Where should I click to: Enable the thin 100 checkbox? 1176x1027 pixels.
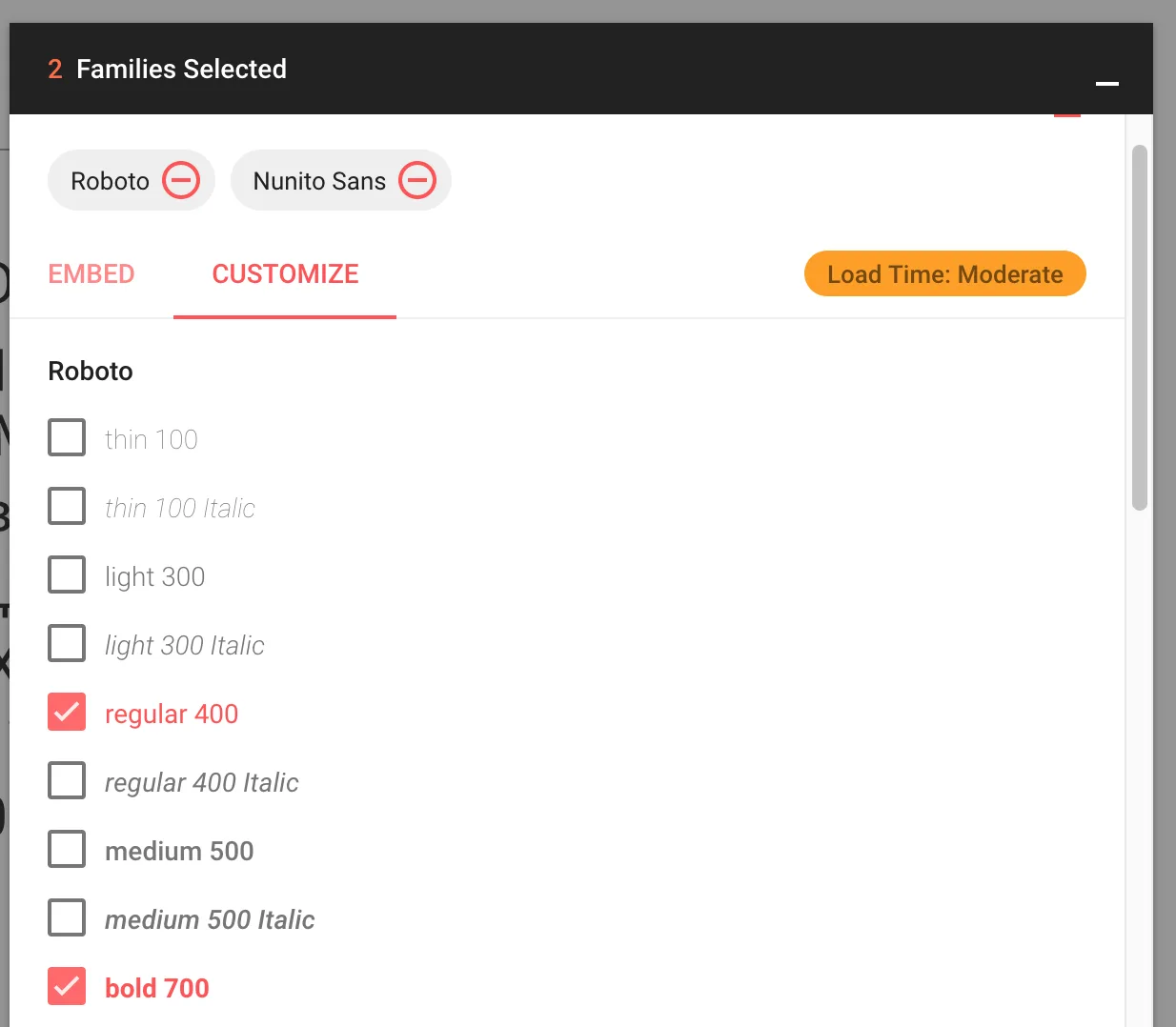[67, 437]
